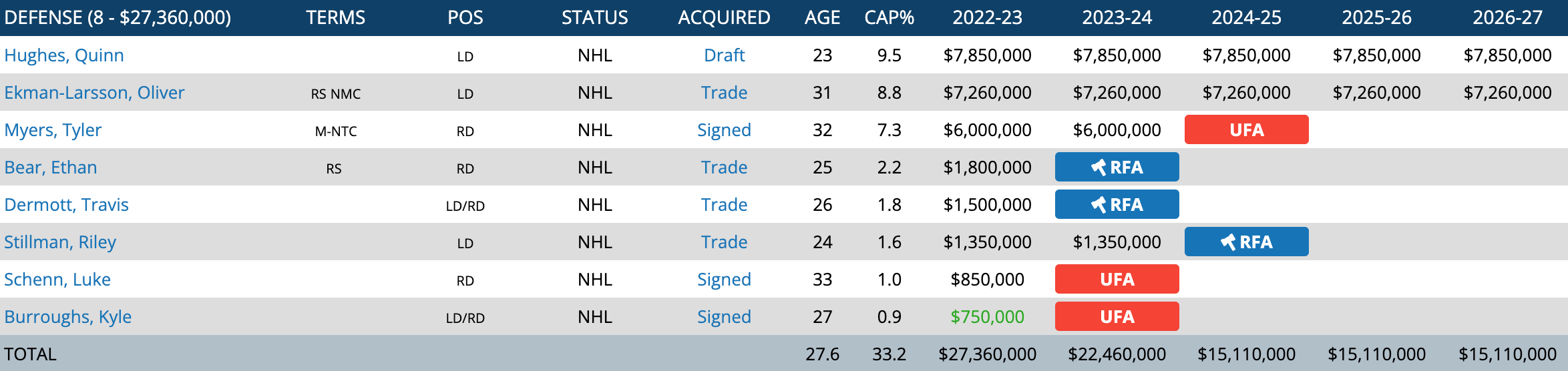Click the Trade link in the Ekman-Larsson row

point(724,93)
